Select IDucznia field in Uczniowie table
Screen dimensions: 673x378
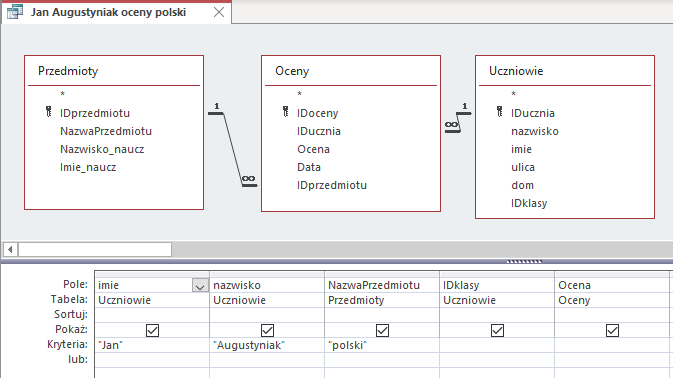pyautogui.click(x=533, y=113)
